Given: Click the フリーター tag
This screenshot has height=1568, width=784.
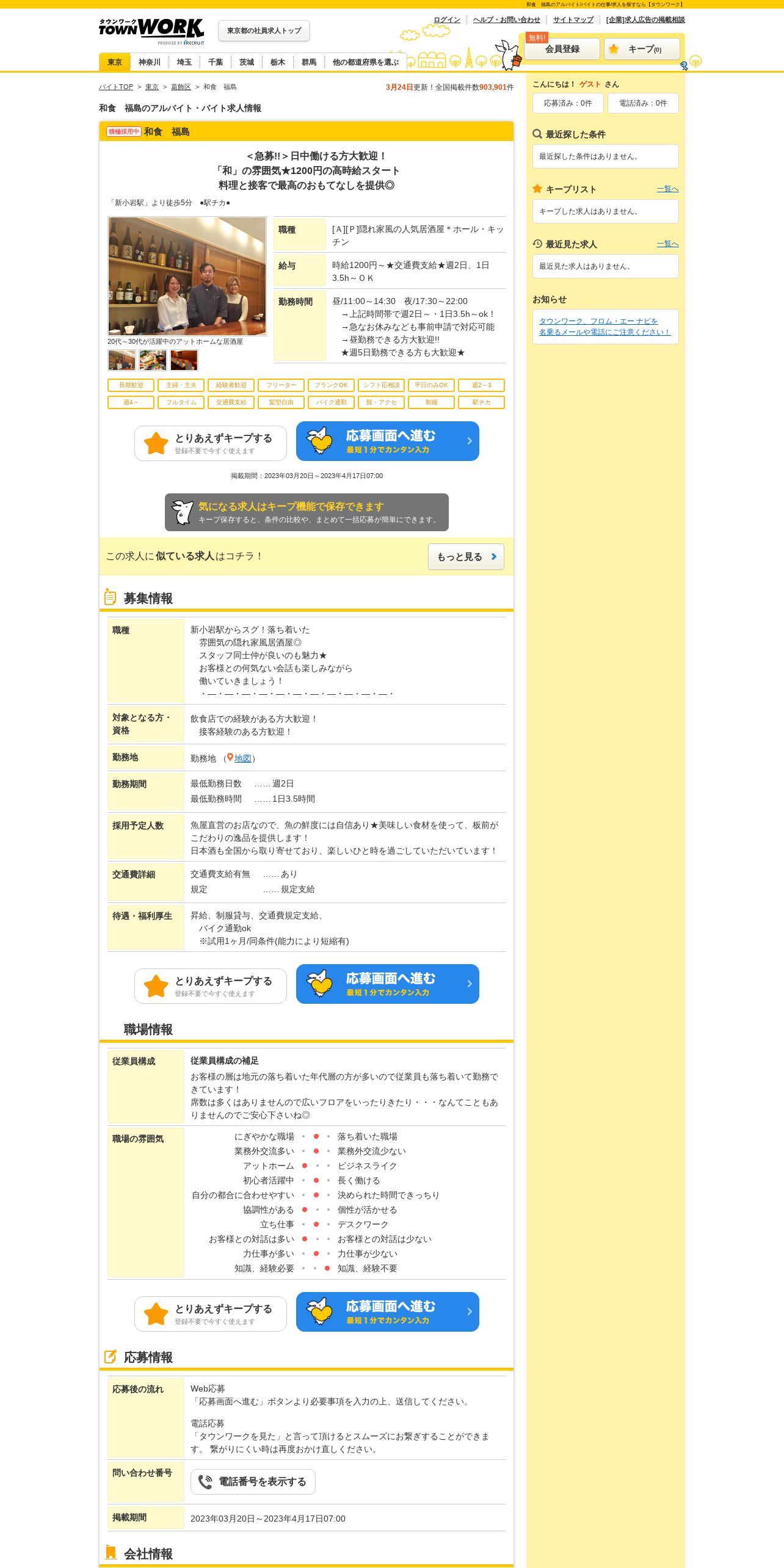Looking at the screenshot, I should click(x=281, y=385).
